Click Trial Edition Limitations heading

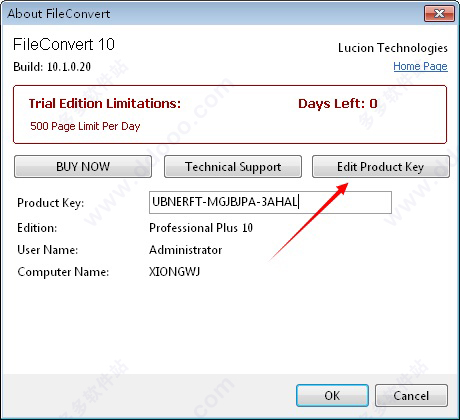pyautogui.click(x=105, y=103)
